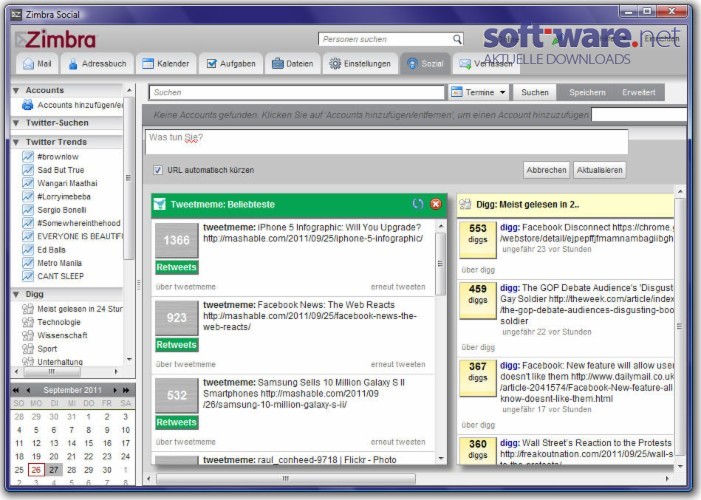The height and width of the screenshot is (500, 701).
Task: Open the mashable iPhone 5 infographic link
Action: pyautogui.click(x=313, y=238)
